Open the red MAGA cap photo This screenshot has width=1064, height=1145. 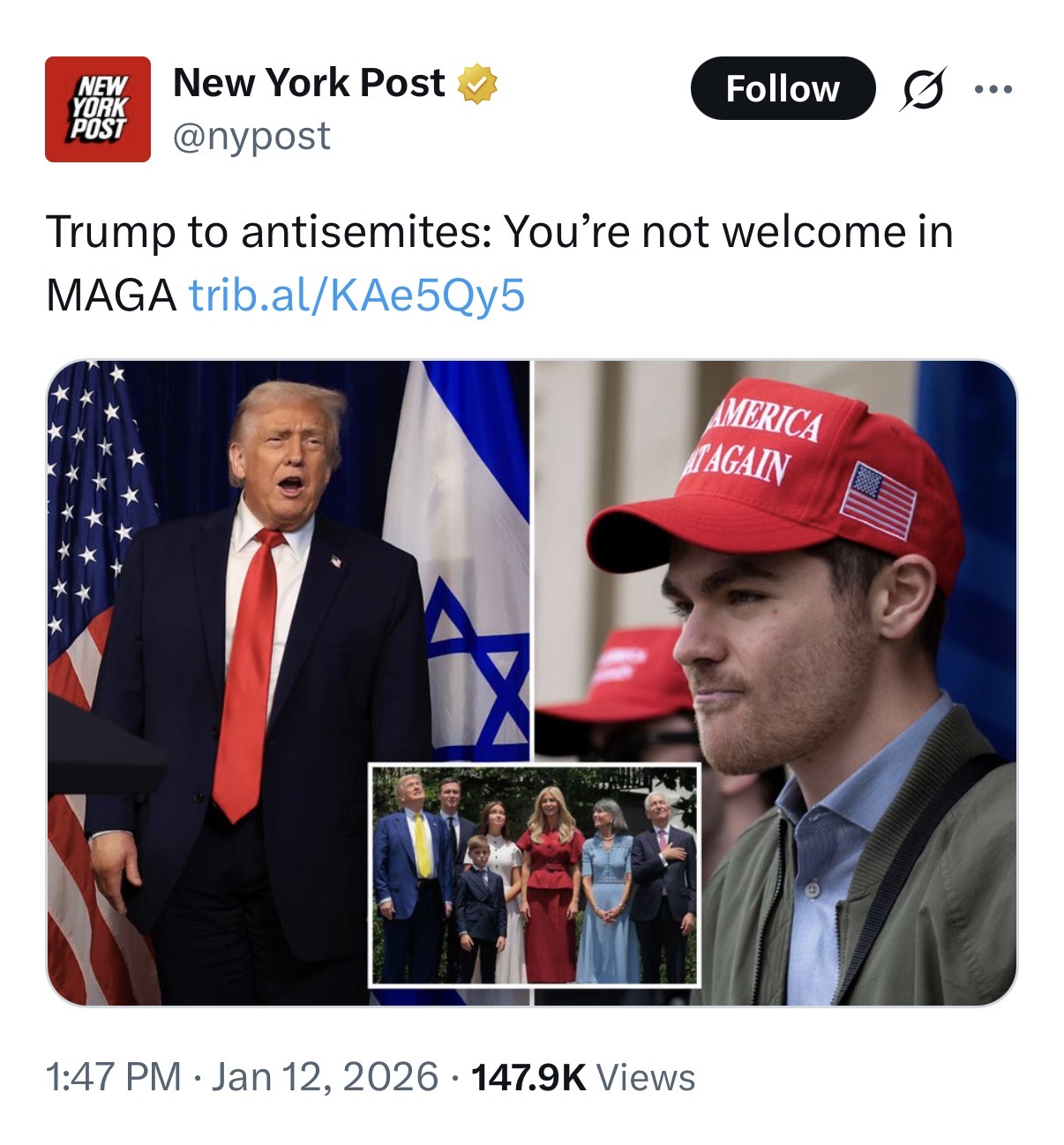pyautogui.click(x=776, y=683)
